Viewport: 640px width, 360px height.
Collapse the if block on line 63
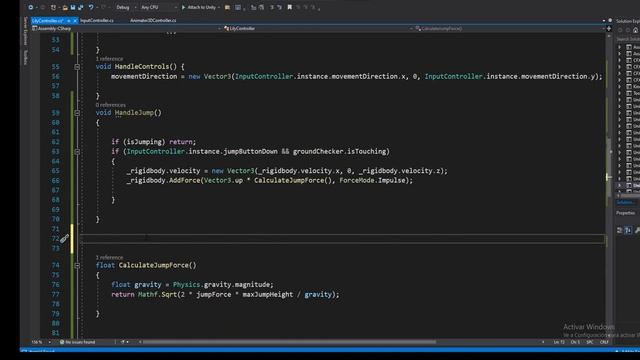coord(77,151)
